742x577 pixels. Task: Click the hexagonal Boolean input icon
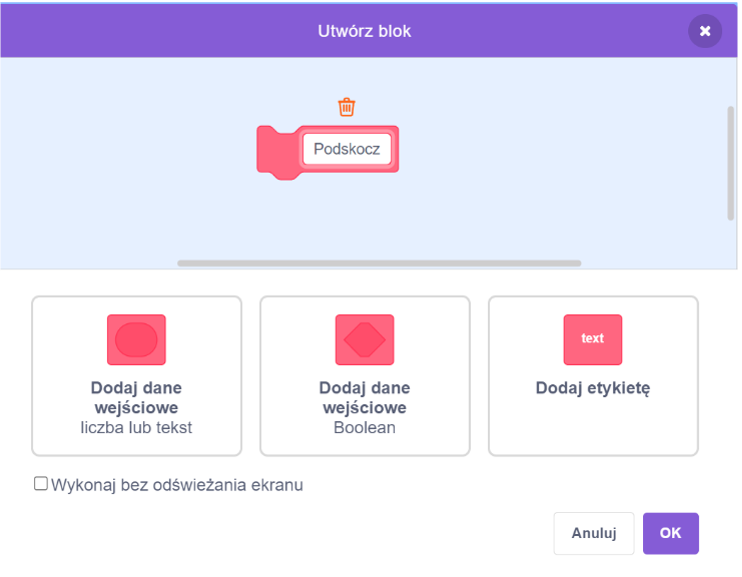[x=364, y=340]
